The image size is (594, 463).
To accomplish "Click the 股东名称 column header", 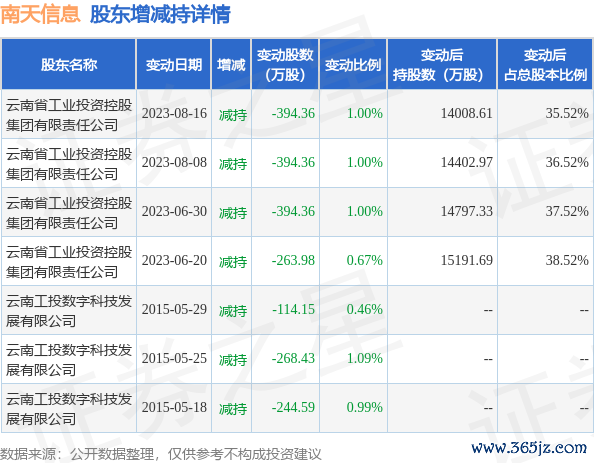I will (69, 64).
